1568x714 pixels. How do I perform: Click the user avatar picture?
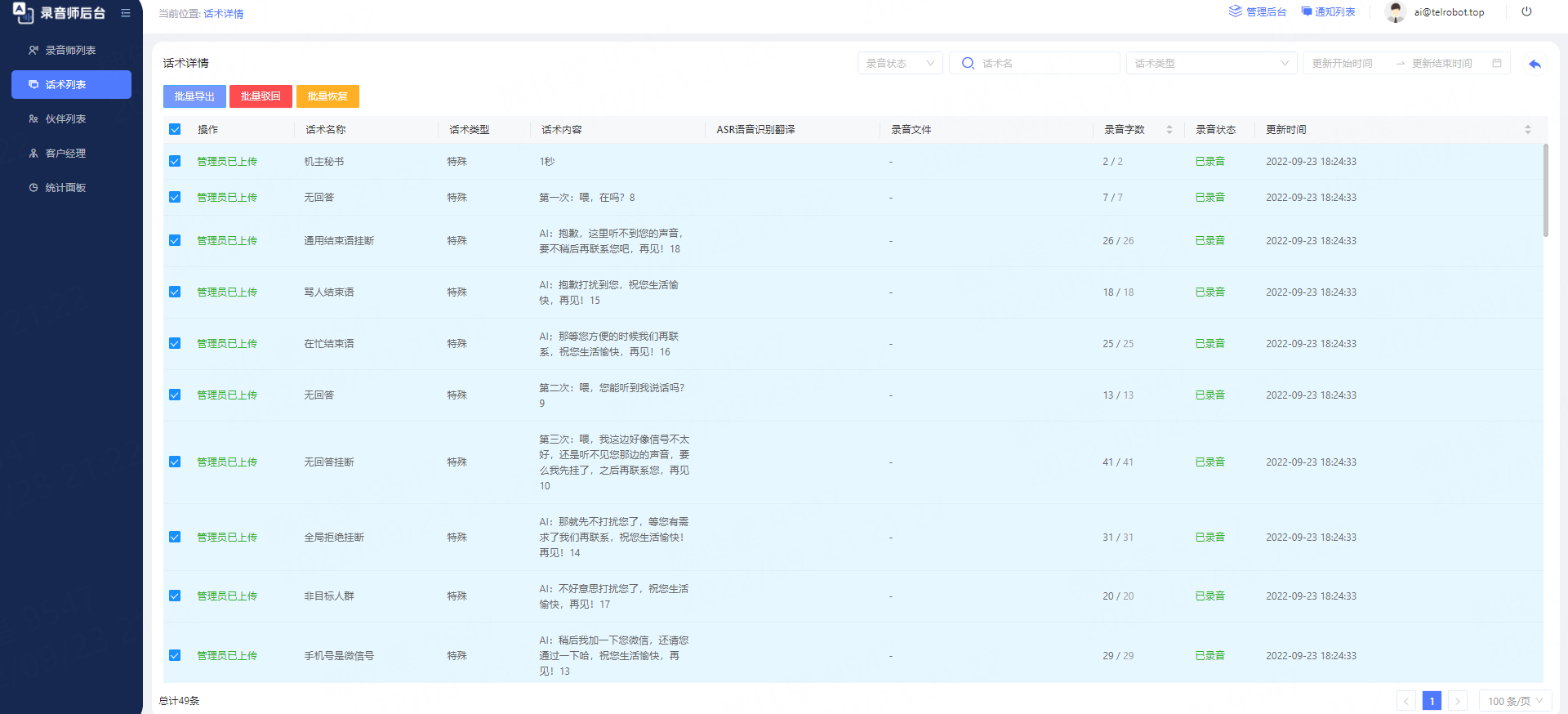[1396, 12]
